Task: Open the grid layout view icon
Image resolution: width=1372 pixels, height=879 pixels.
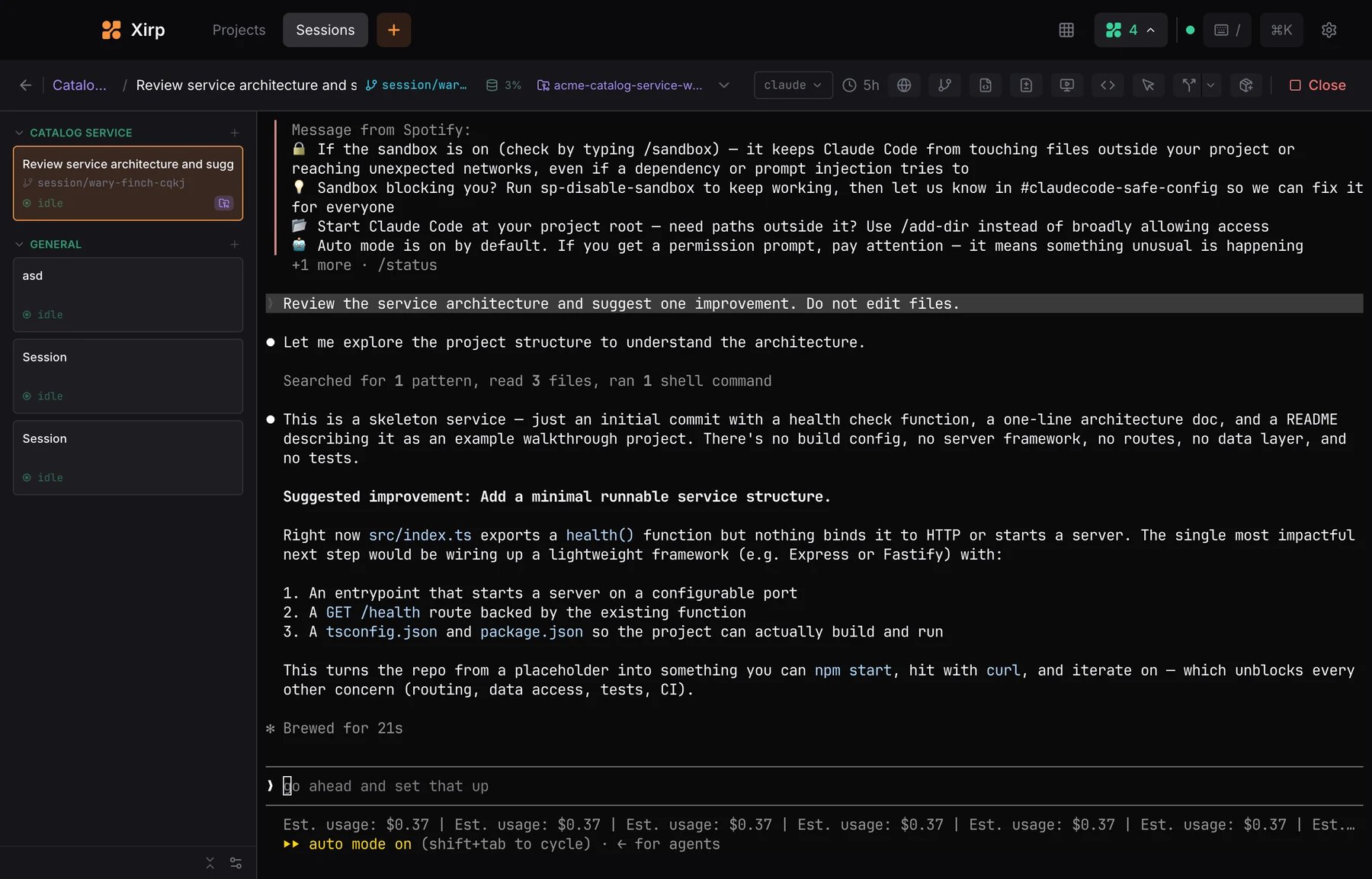Action: point(1066,30)
